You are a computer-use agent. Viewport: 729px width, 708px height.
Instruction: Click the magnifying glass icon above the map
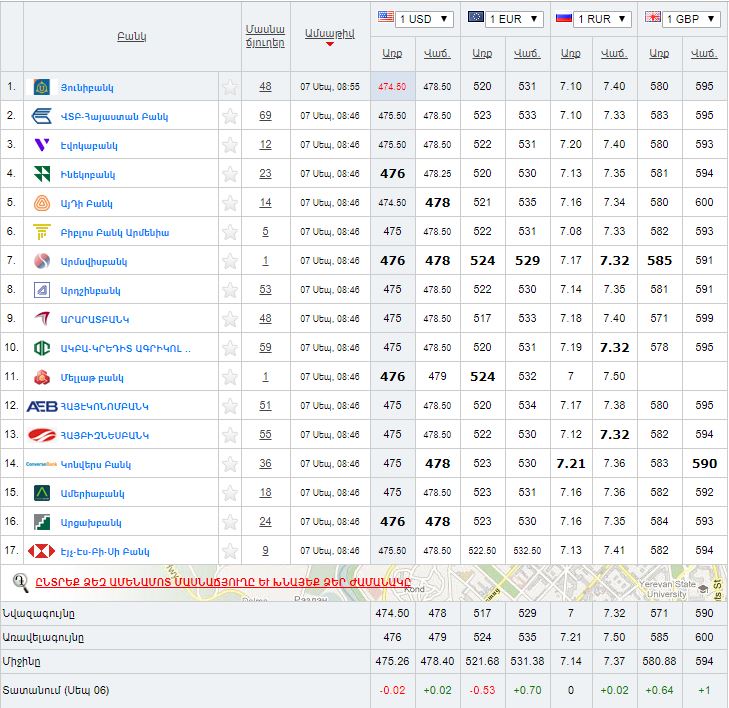click(x=19, y=581)
